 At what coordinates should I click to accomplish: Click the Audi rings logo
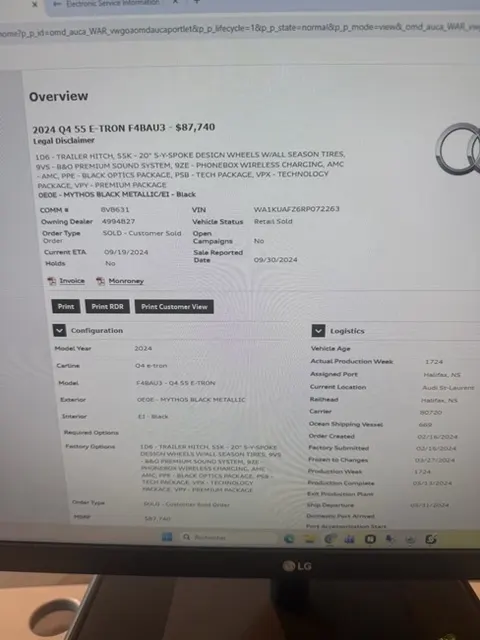458,149
